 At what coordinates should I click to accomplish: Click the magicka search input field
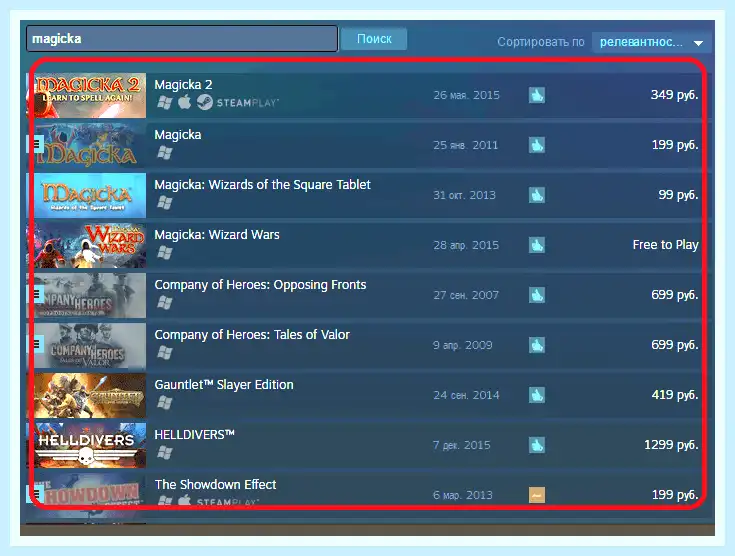182,39
